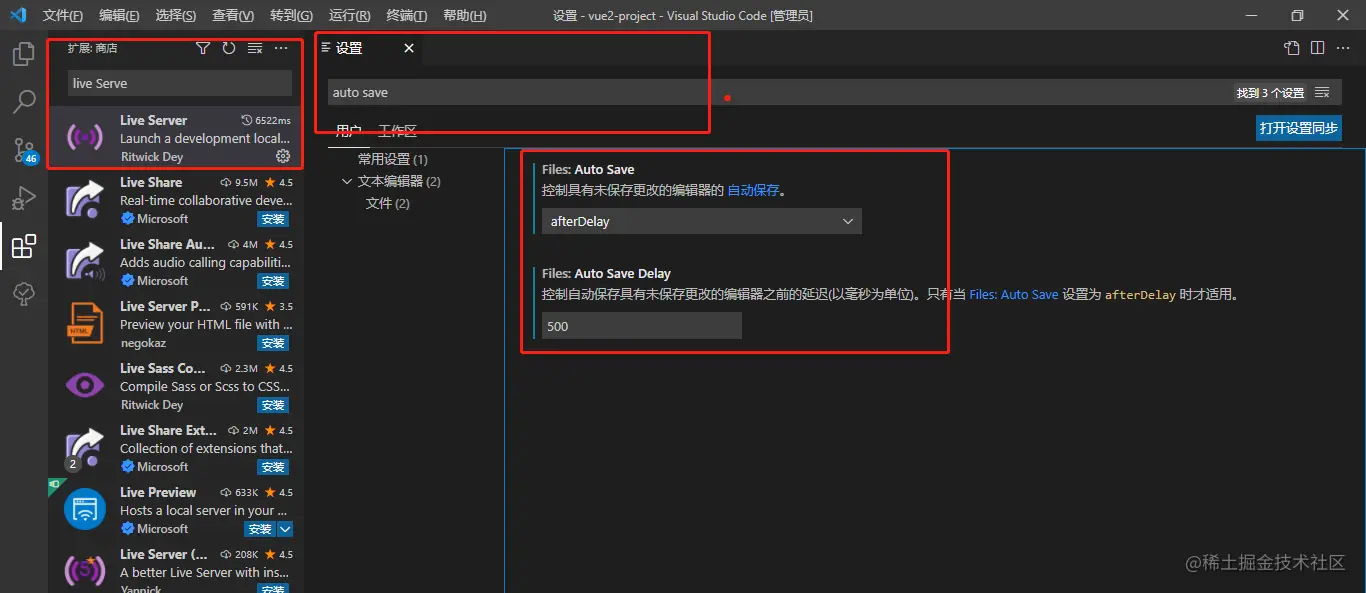Open editor more actions menu

pyautogui.click(x=1344, y=48)
